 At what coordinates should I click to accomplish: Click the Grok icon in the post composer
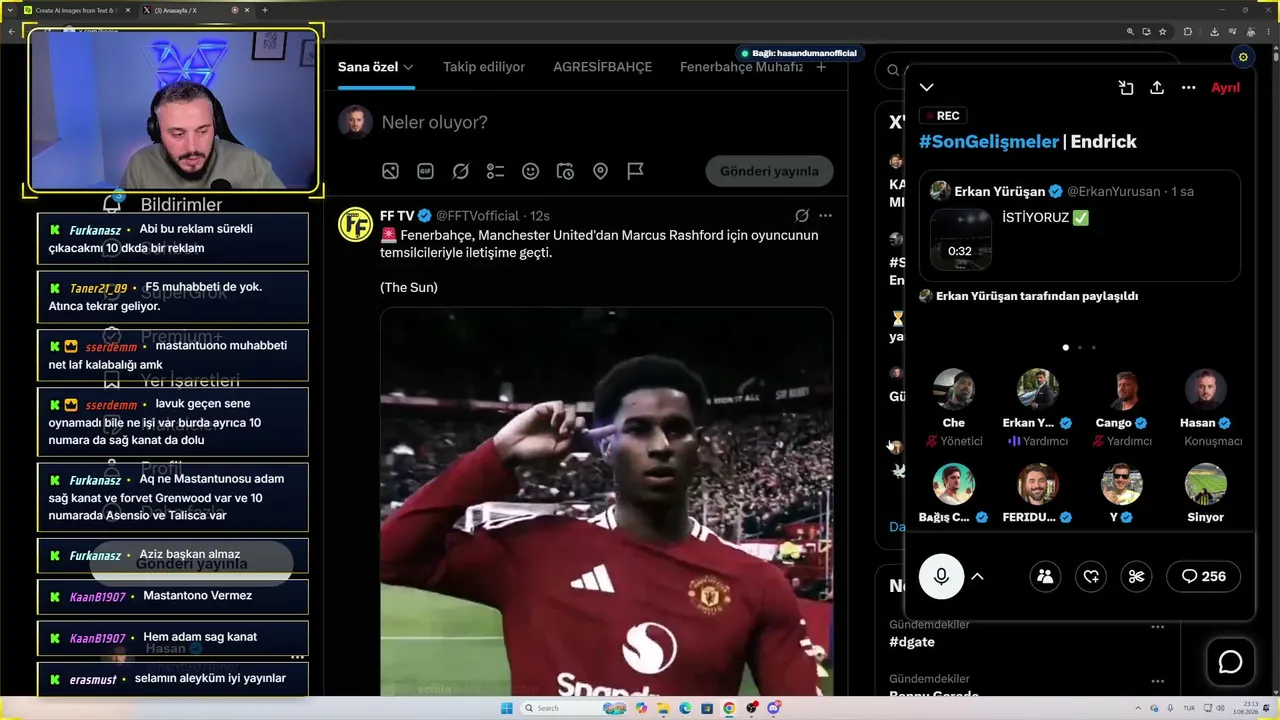460,171
